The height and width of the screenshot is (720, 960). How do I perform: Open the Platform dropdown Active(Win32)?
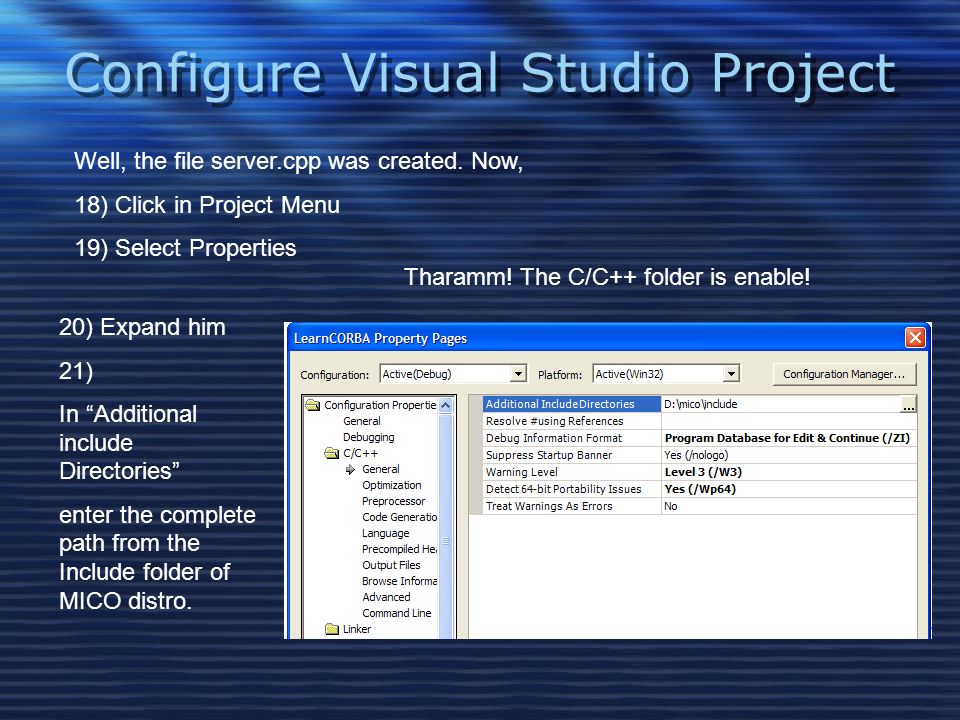coord(731,373)
